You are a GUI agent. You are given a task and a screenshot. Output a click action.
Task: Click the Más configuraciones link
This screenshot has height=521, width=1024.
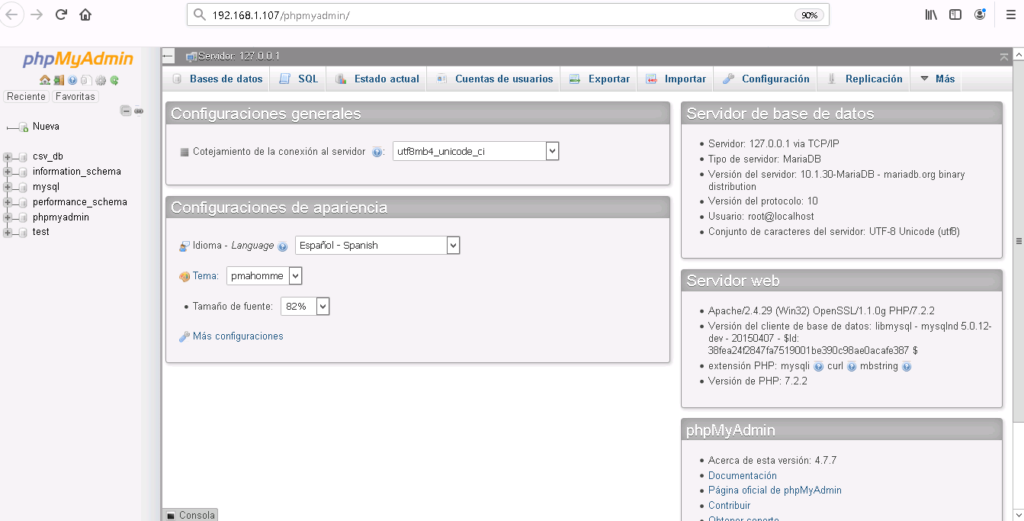[x=237, y=336]
